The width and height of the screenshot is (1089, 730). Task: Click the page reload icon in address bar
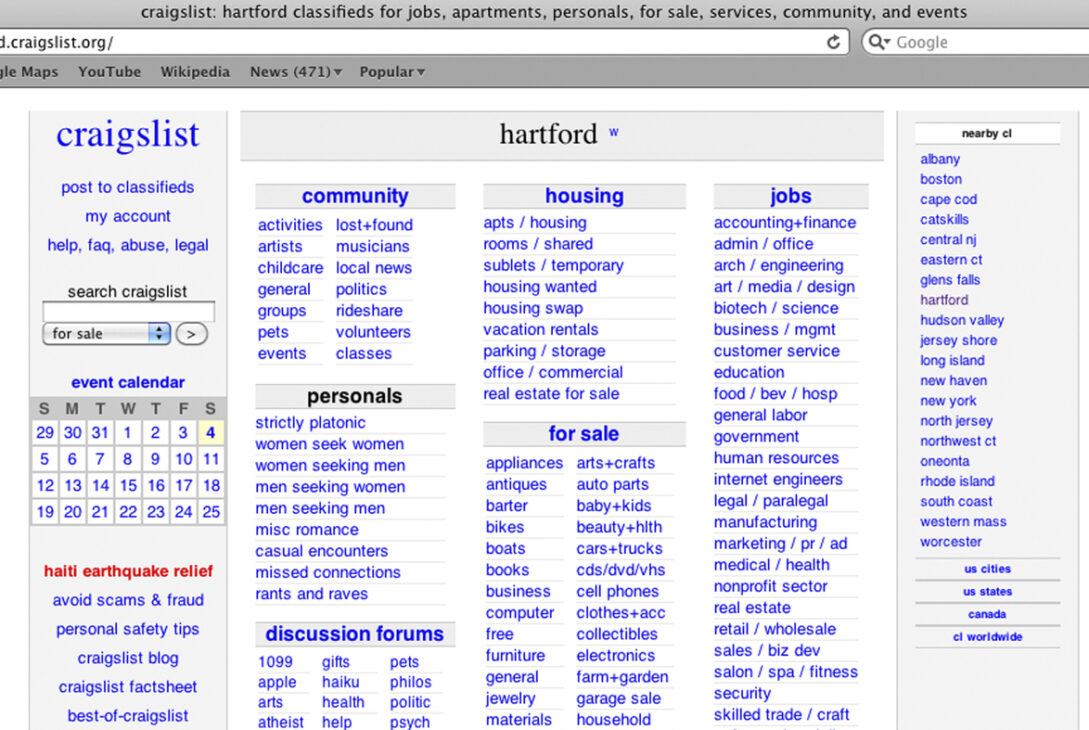[x=833, y=42]
